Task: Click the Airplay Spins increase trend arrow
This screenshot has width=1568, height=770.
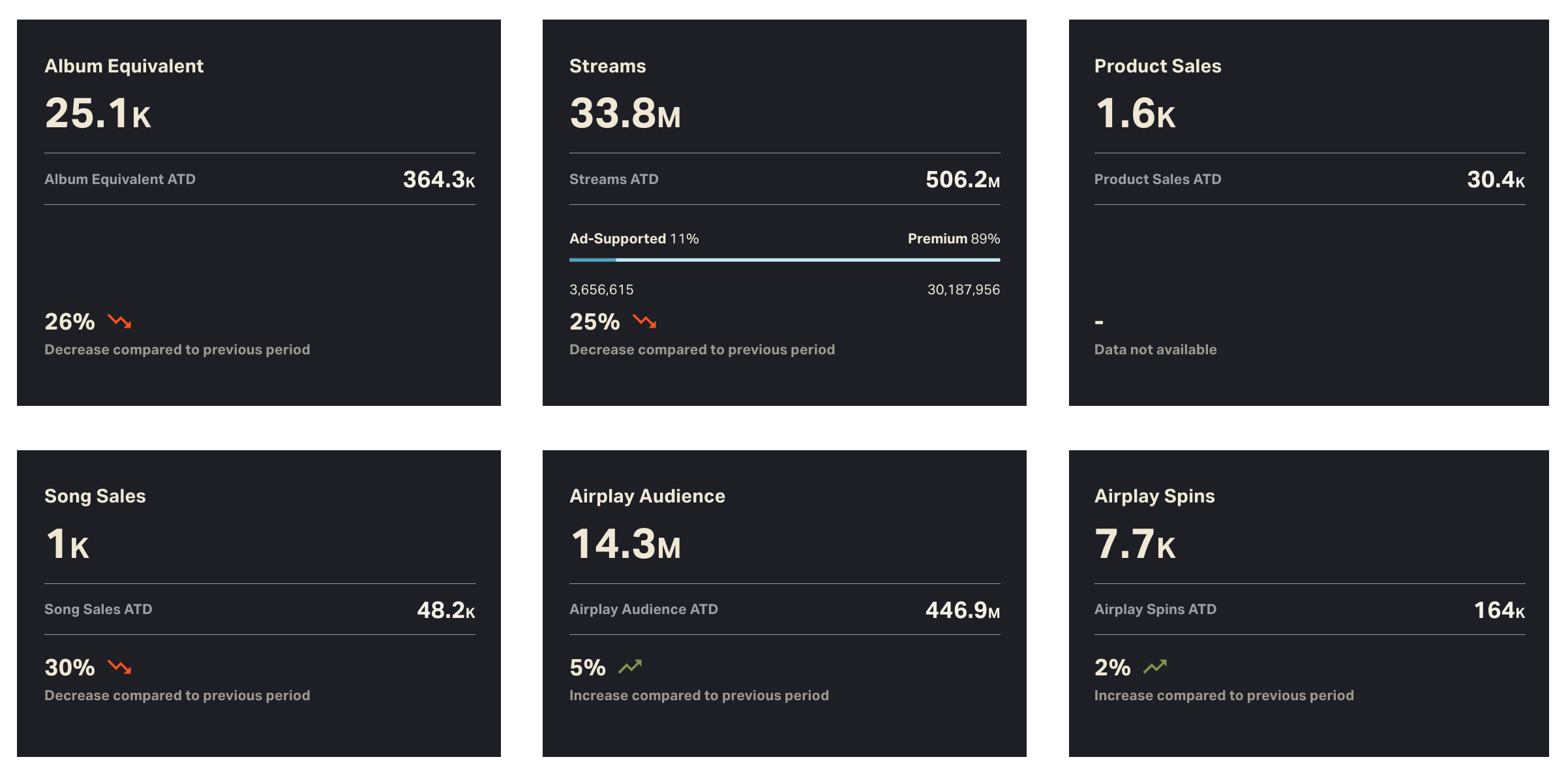Action: pyautogui.click(x=1155, y=667)
